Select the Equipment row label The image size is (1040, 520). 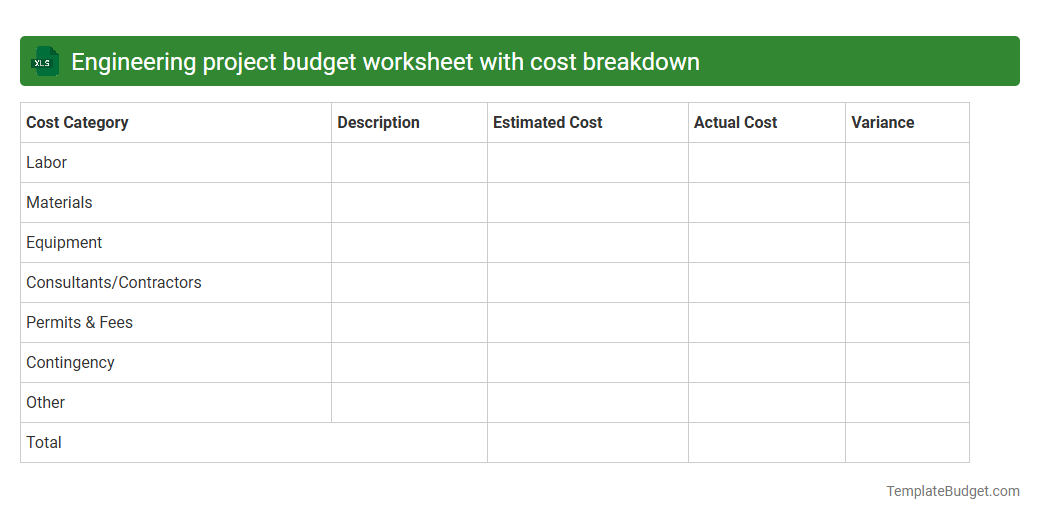(x=64, y=243)
